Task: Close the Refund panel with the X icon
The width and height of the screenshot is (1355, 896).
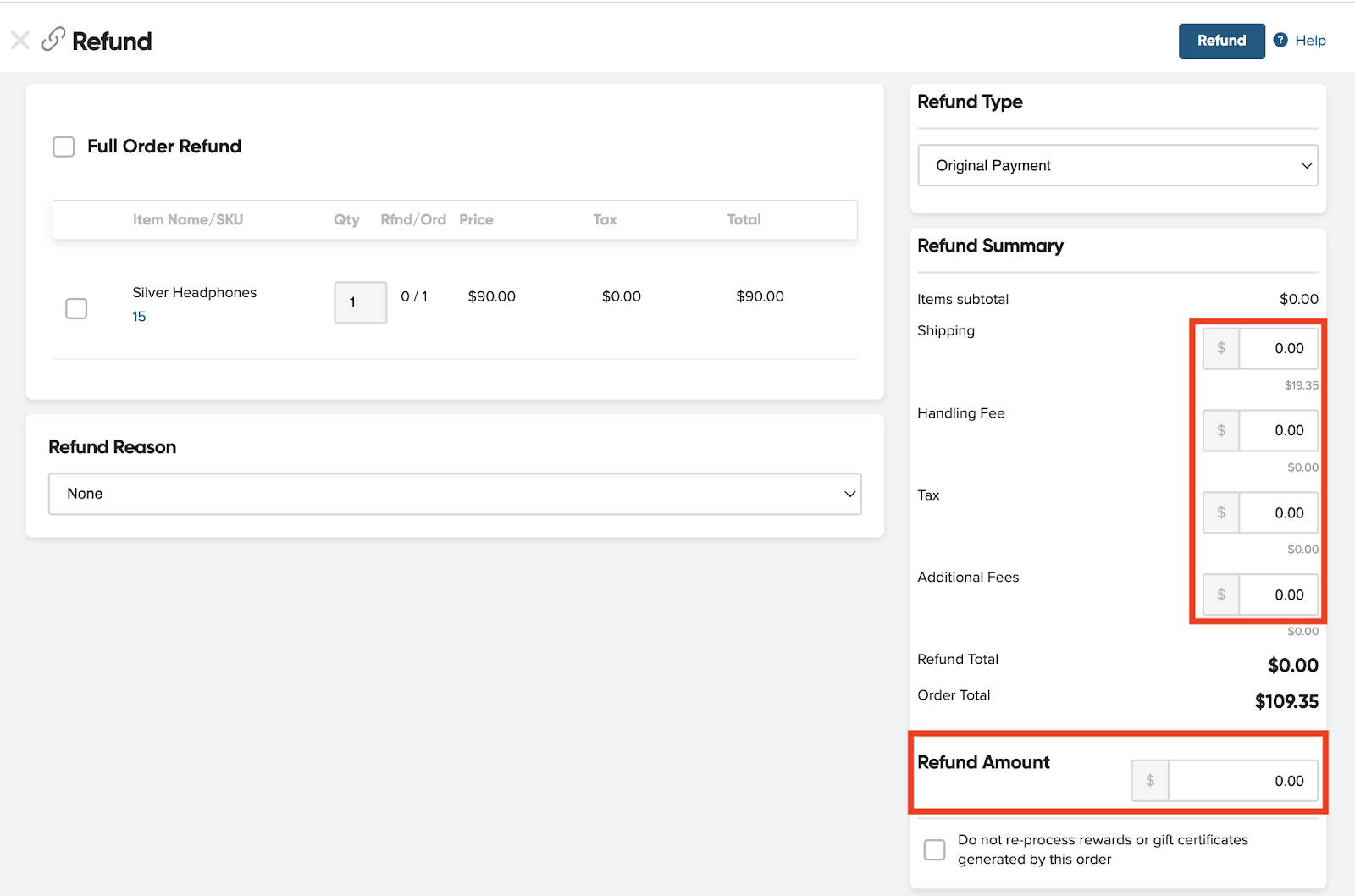Action: coord(20,41)
